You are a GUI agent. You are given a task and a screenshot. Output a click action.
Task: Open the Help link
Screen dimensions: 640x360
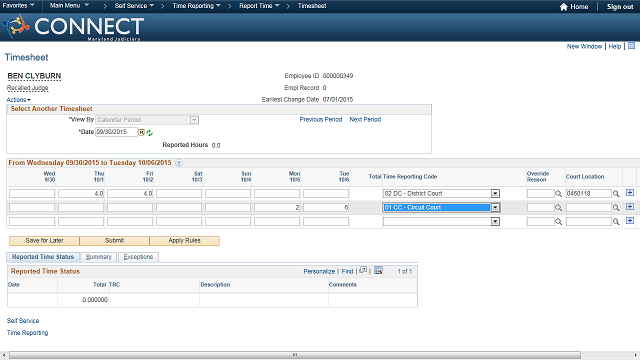615,47
